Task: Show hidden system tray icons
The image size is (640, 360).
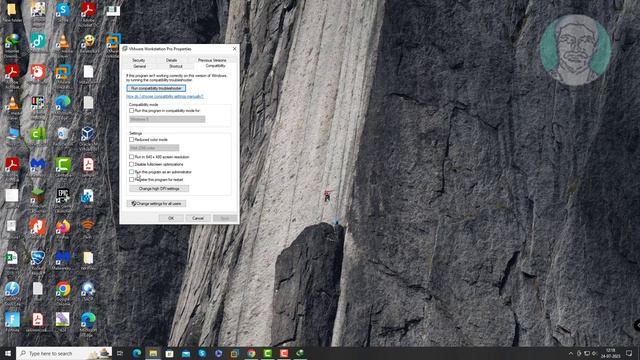Action: click(571, 353)
